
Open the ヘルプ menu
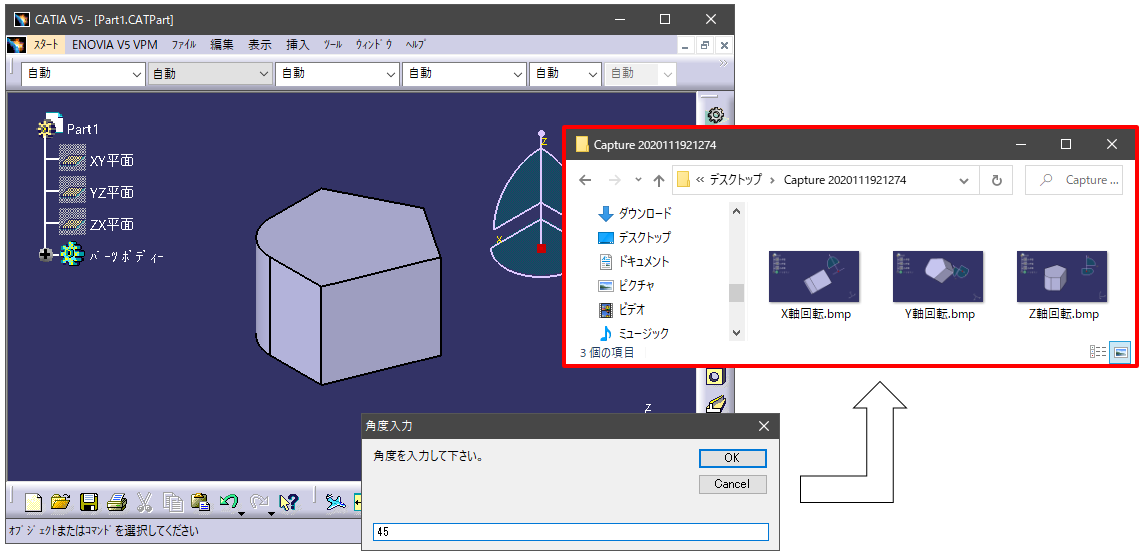pyautogui.click(x=416, y=45)
